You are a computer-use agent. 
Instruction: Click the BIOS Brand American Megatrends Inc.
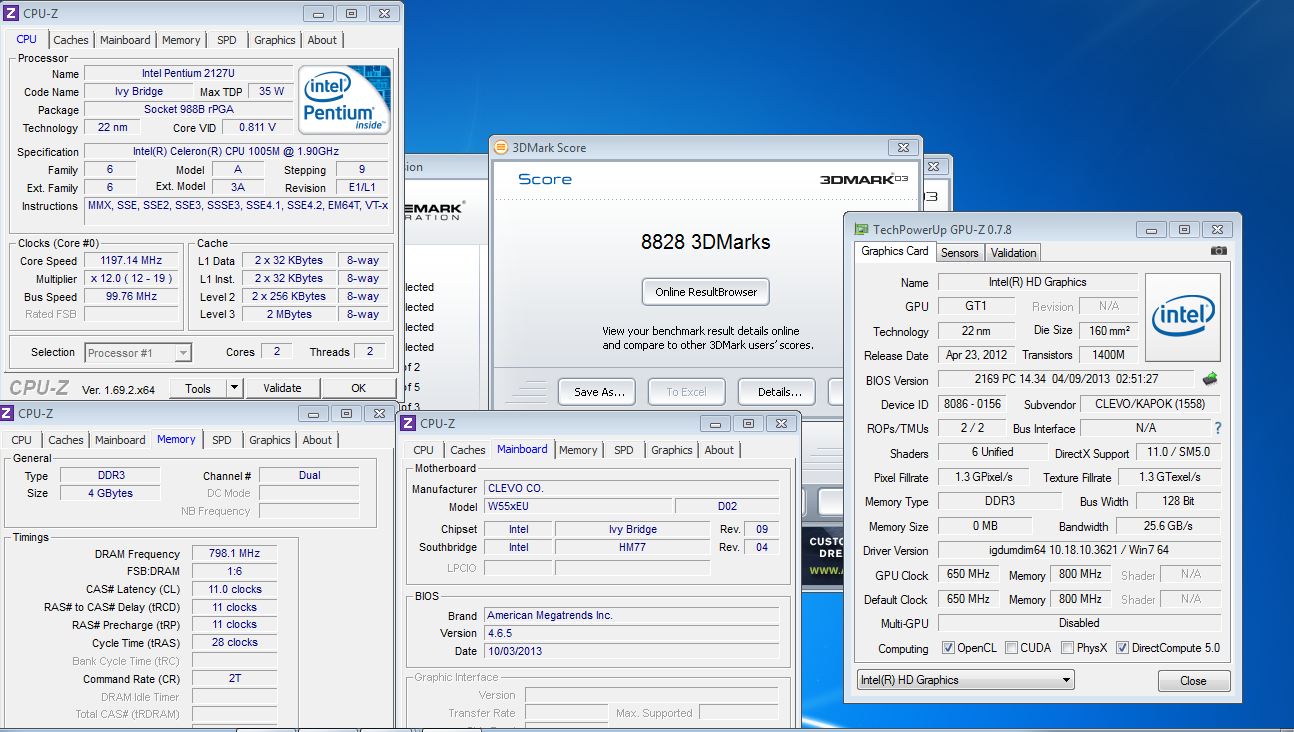[632, 615]
